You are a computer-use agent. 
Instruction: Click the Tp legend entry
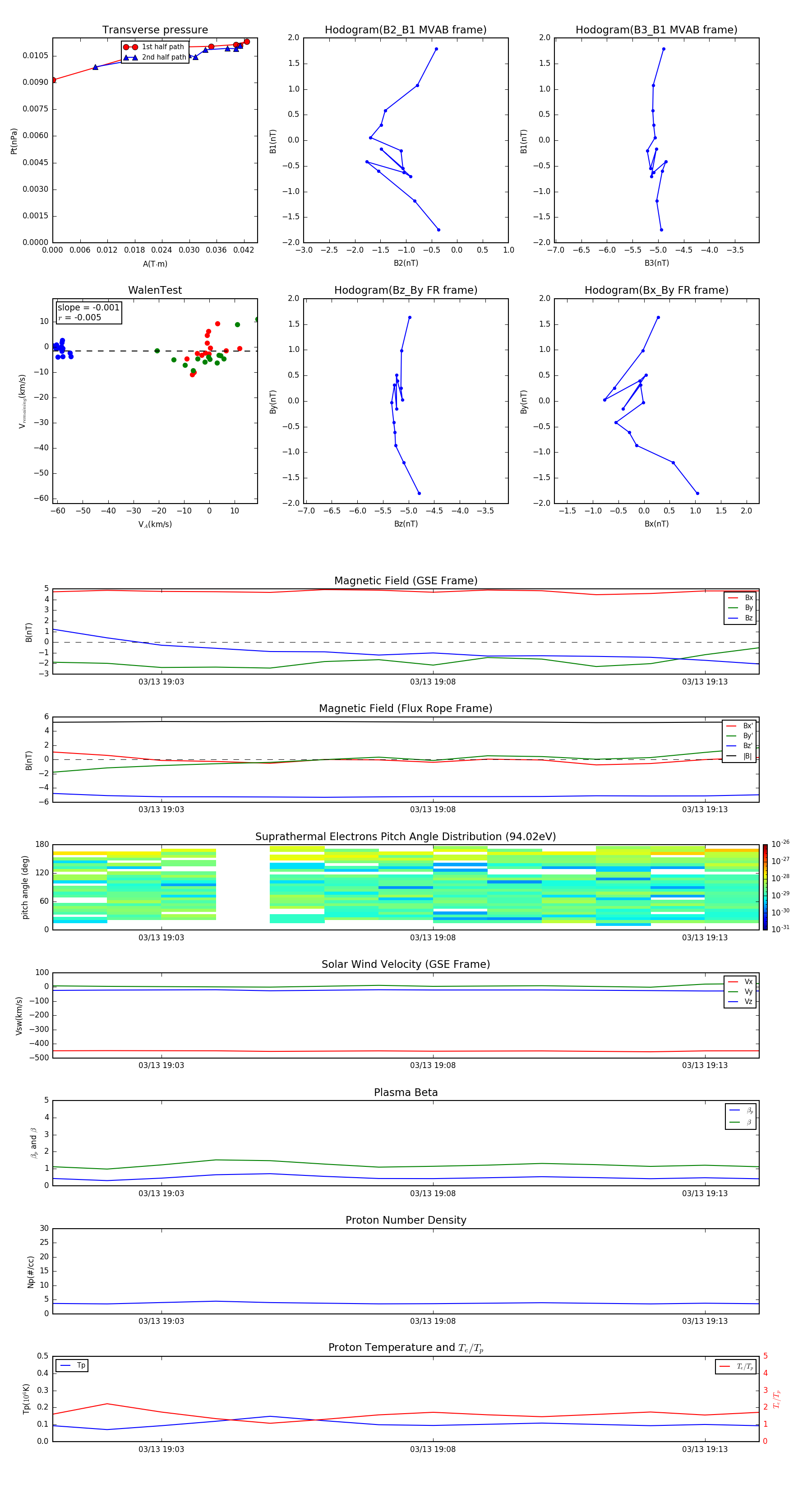(x=72, y=1365)
